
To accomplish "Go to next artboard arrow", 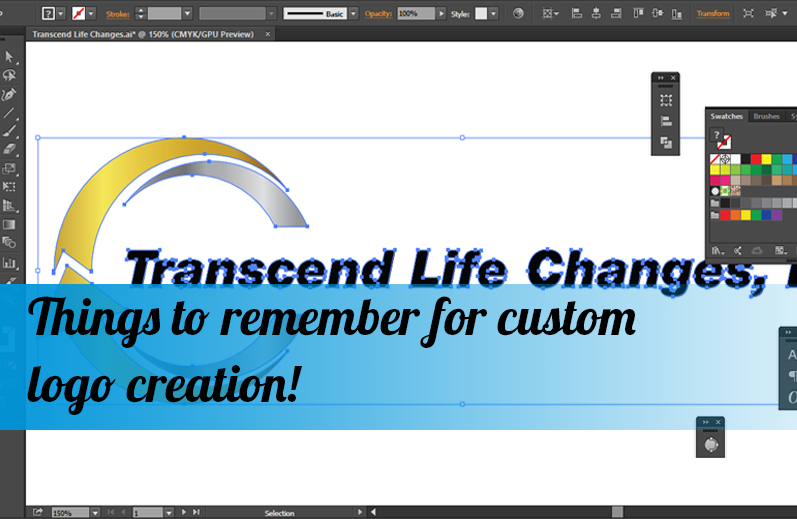I will [x=184, y=512].
